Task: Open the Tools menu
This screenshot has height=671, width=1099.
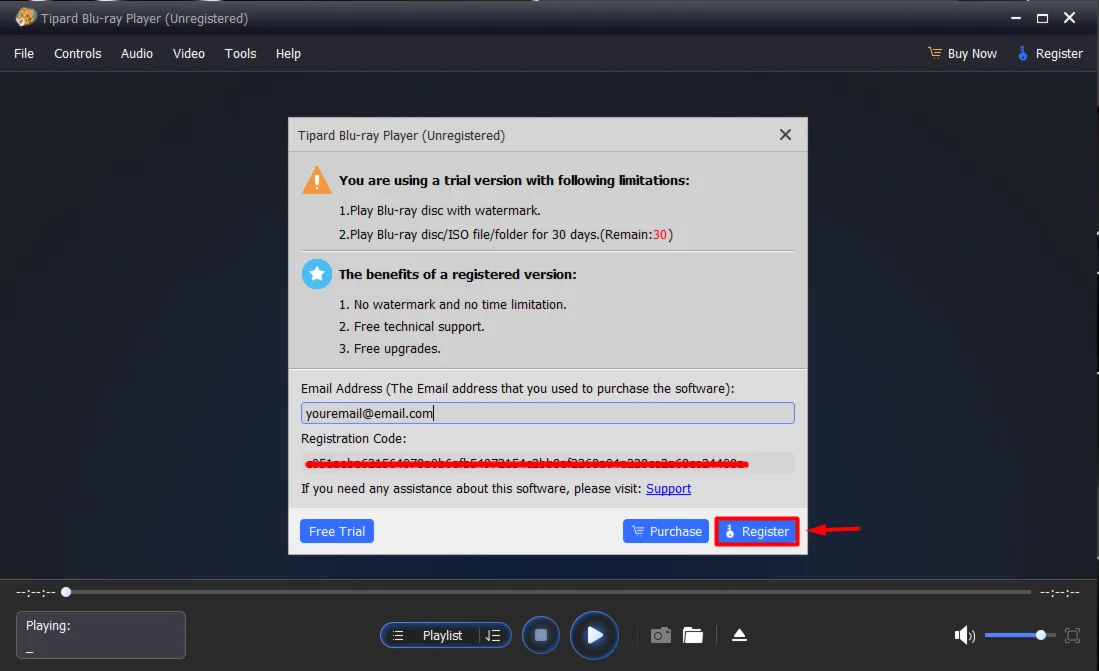Action: point(240,53)
